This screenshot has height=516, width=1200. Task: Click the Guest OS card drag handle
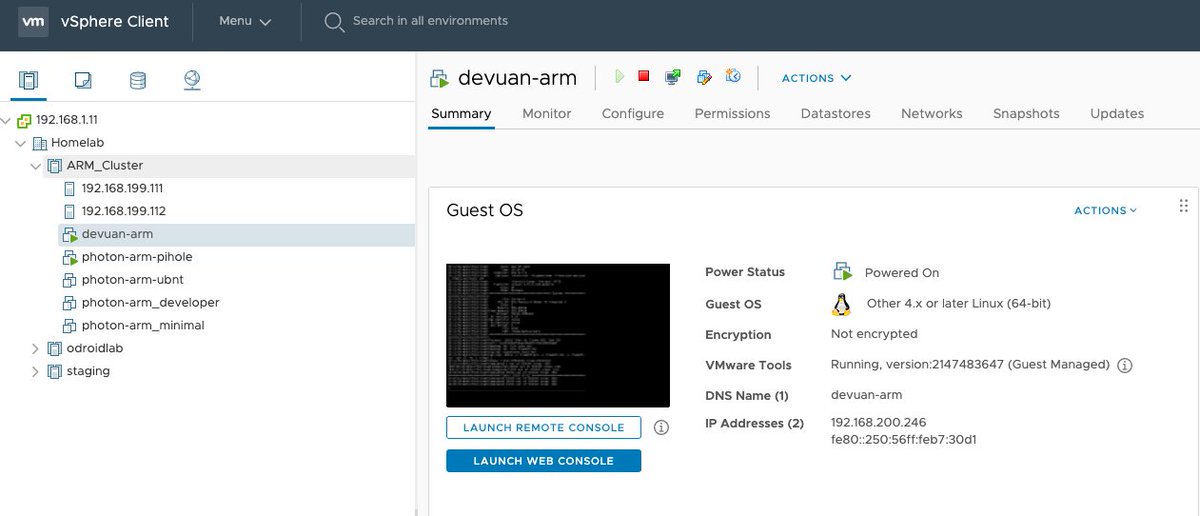(x=1184, y=206)
